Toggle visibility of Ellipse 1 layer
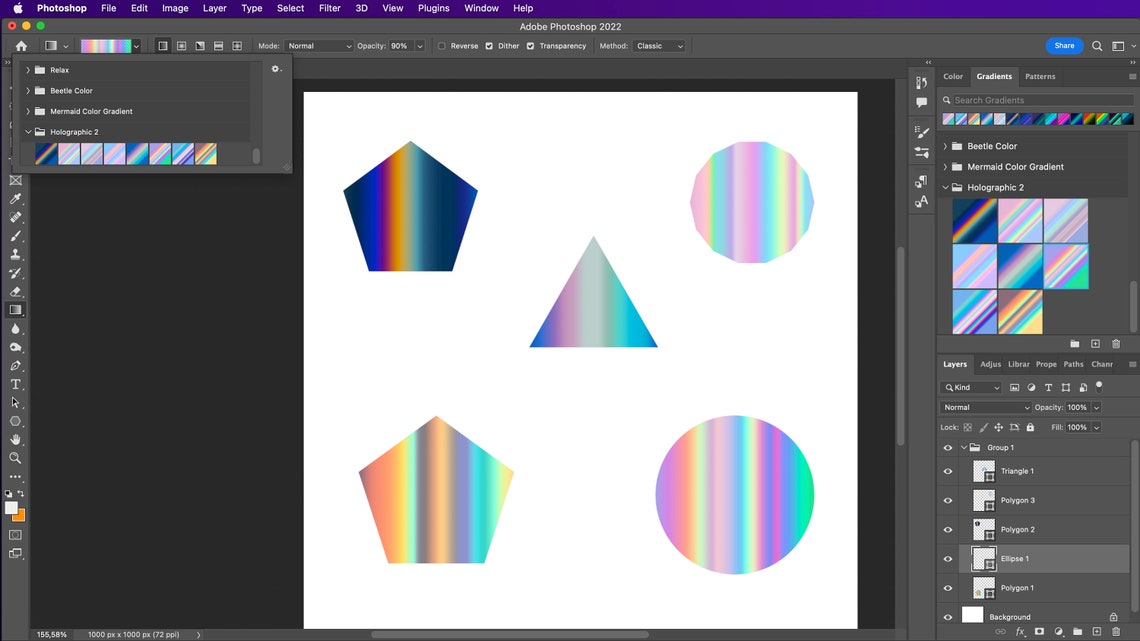Viewport: 1140px width, 641px height. [x=947, y=559]
